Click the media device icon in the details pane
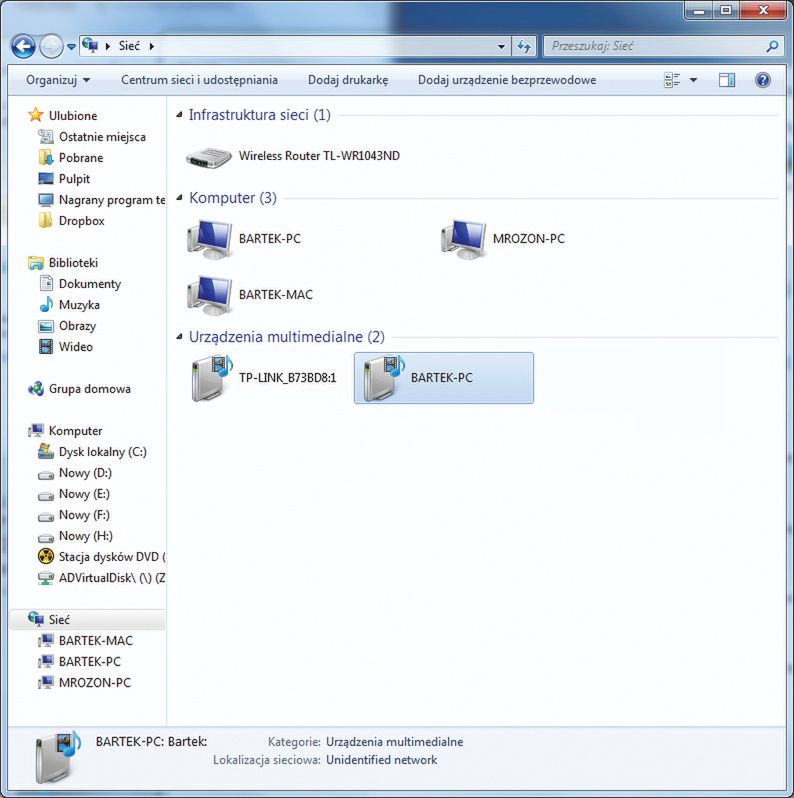 58,757
